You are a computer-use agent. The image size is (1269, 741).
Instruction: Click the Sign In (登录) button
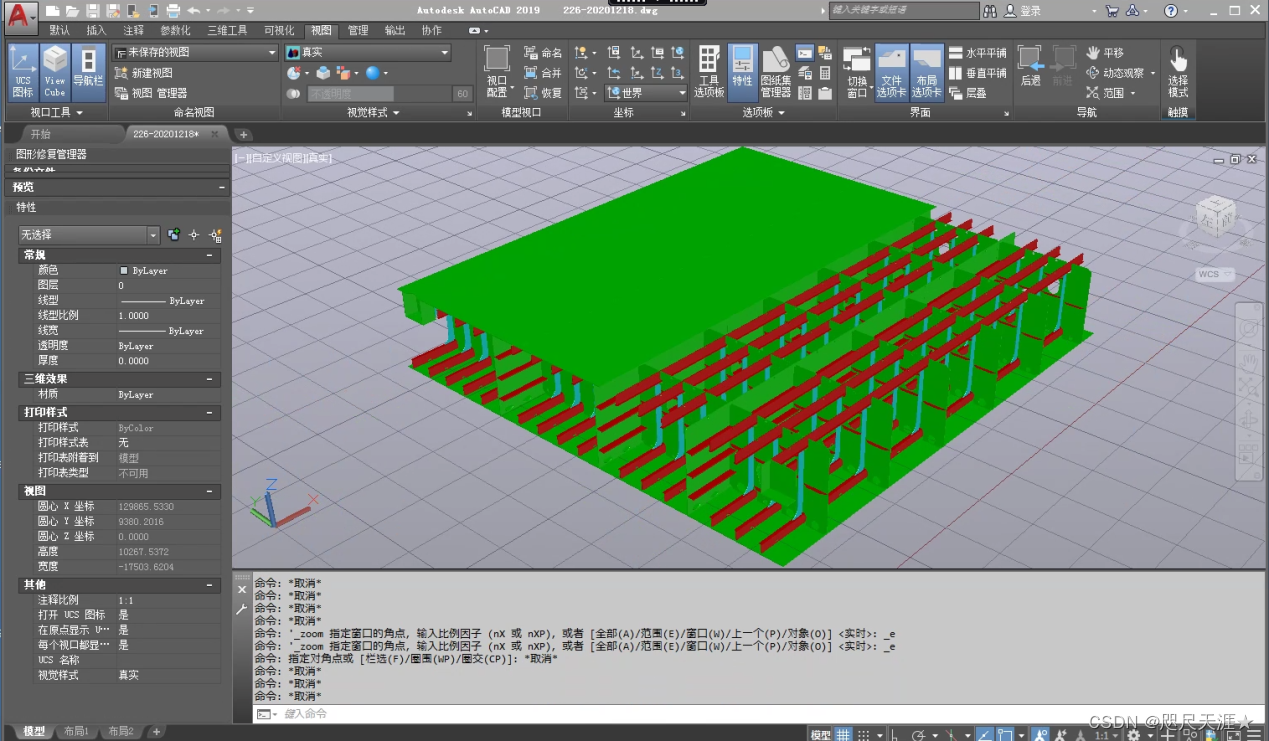tap(1022, 10)
